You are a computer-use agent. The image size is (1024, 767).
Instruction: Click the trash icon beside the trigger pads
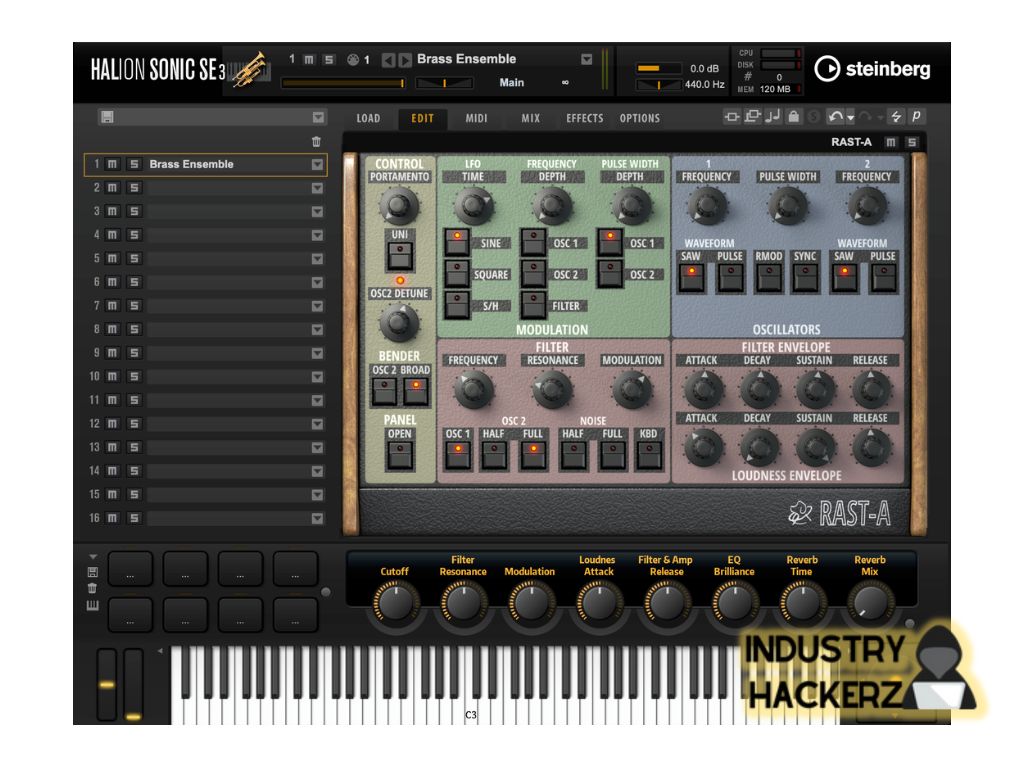92,588
